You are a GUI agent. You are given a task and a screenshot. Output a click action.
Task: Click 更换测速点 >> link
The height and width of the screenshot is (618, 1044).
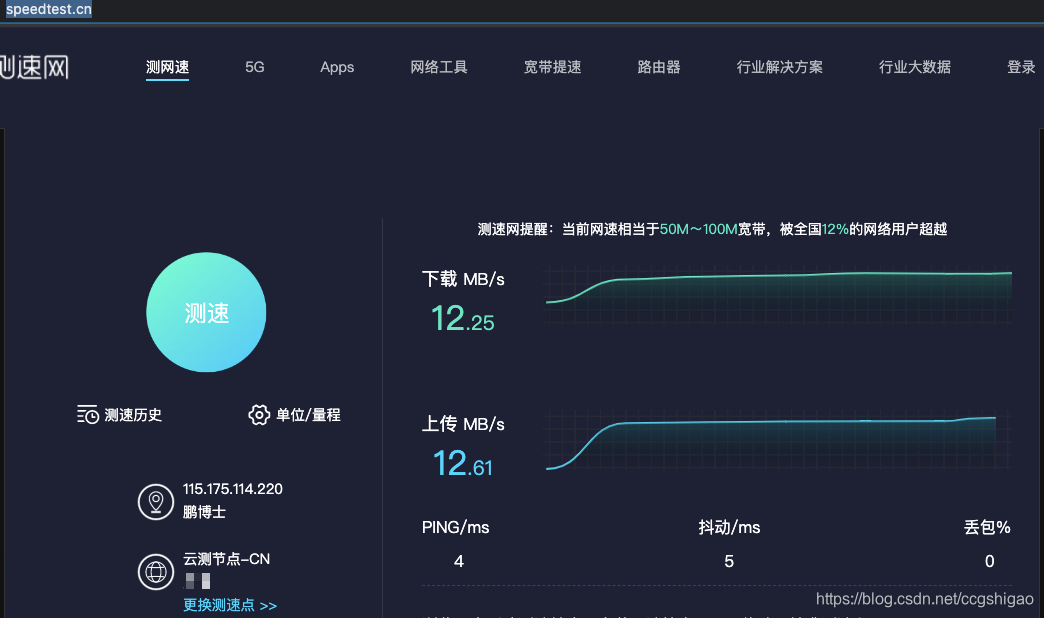point(230,605)
